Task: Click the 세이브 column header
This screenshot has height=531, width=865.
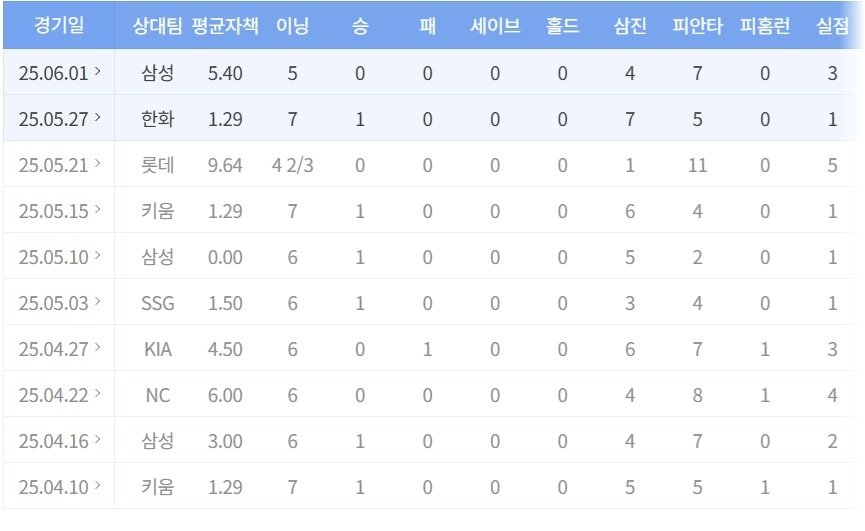Action: click(x=494, y=26)
